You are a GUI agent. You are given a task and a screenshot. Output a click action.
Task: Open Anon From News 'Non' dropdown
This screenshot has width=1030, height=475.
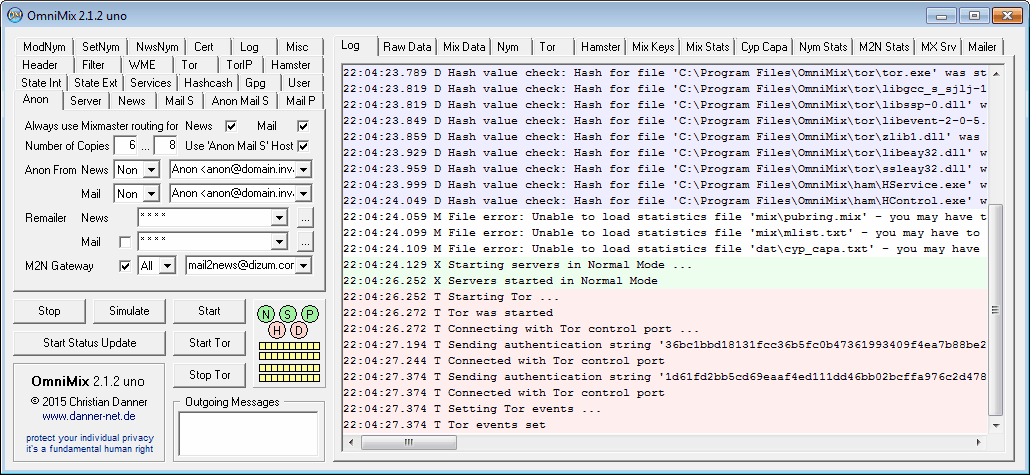point(152,170)
